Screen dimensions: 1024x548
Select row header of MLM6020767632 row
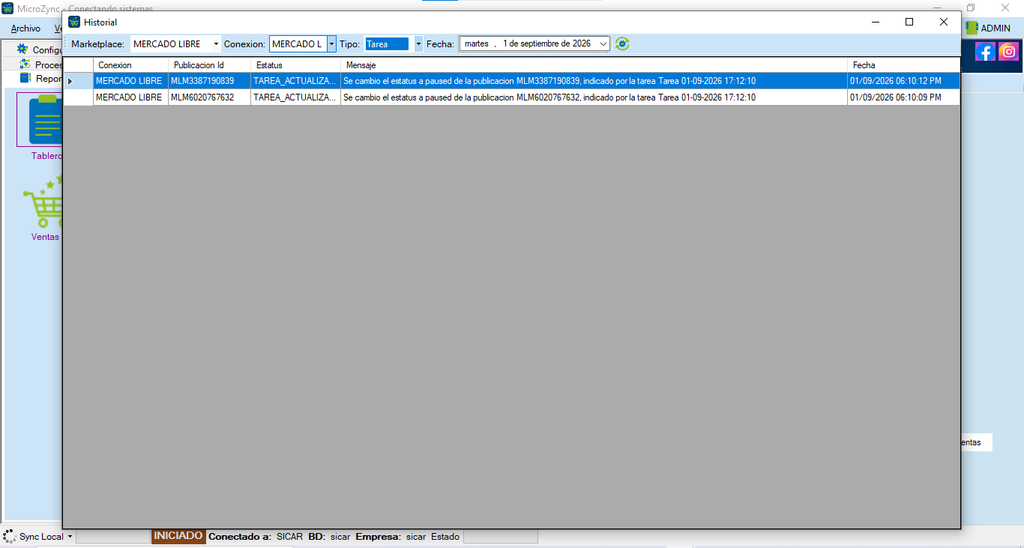78,97
